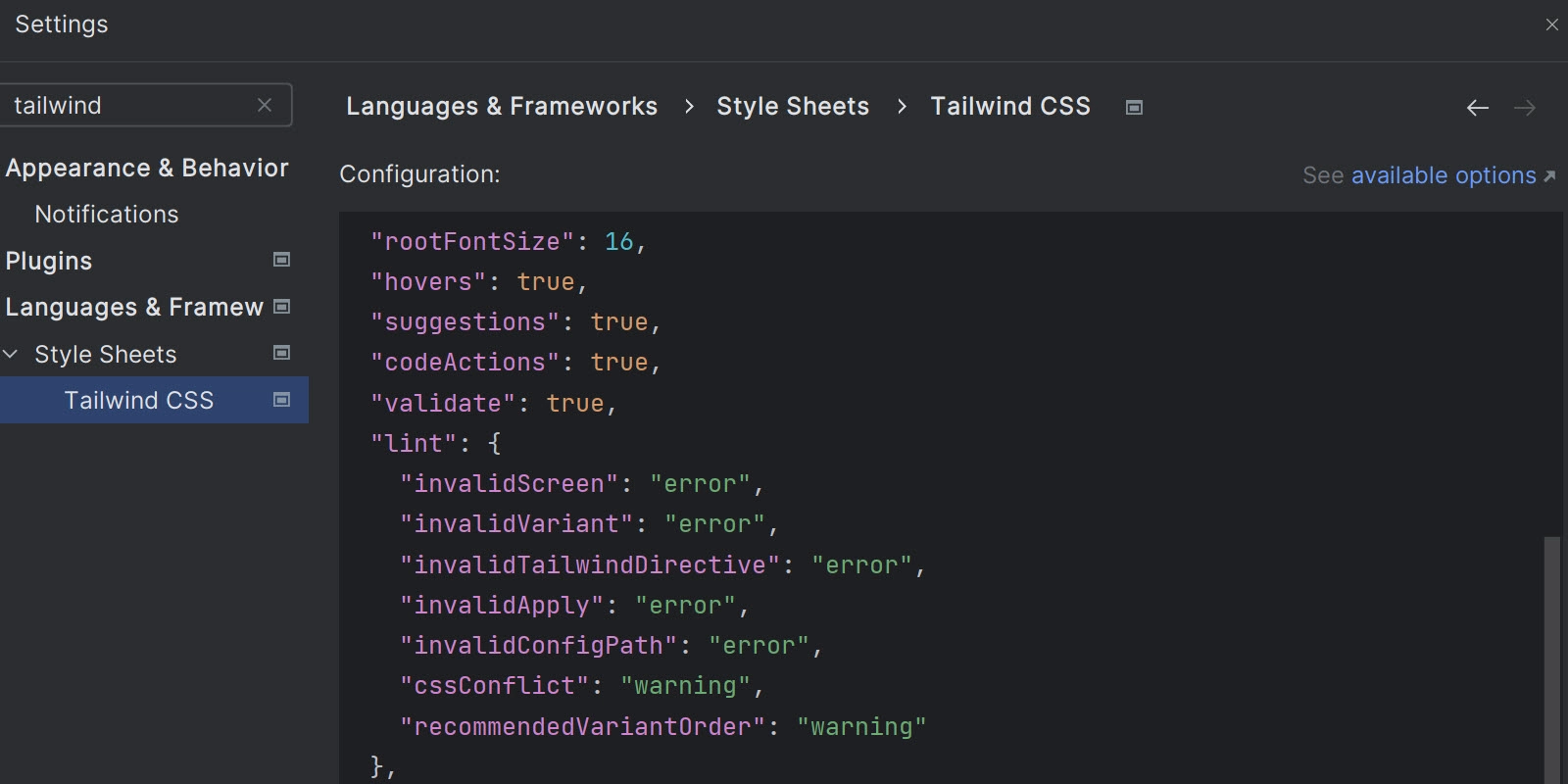1568x784 pixels.
Task: Select Style Sheets in the tree
Action: coord(106,354)
